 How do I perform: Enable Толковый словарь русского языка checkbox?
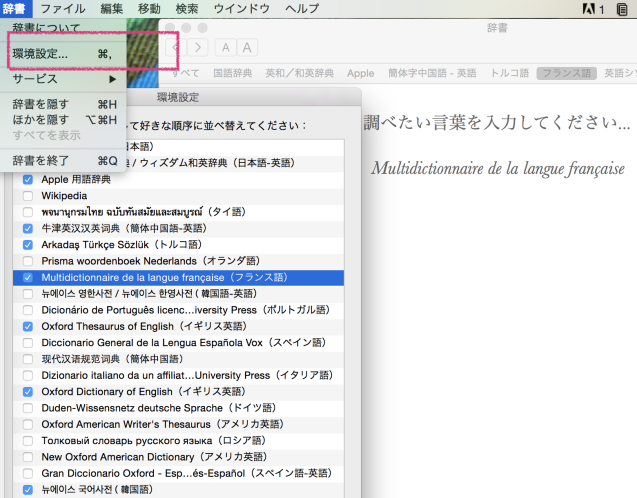click(28, 441)
